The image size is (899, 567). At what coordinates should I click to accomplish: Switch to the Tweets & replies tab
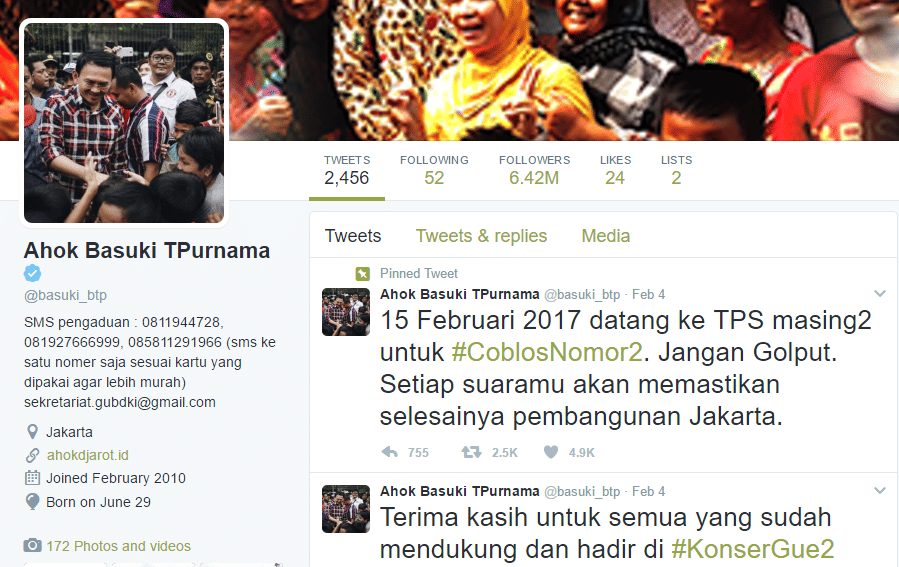click(481, 236)
